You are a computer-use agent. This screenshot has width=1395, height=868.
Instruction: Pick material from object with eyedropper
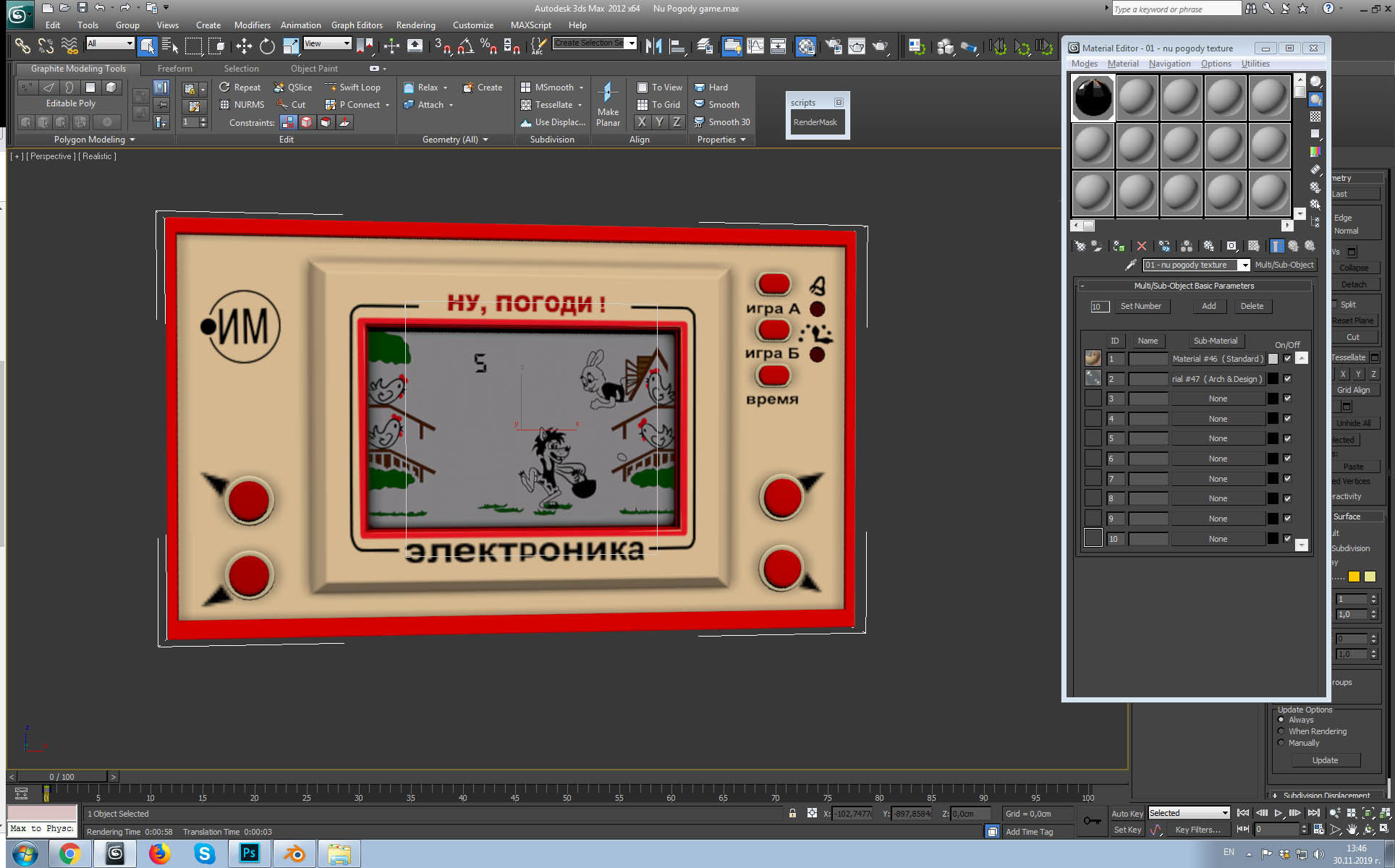pos(1130,265)
